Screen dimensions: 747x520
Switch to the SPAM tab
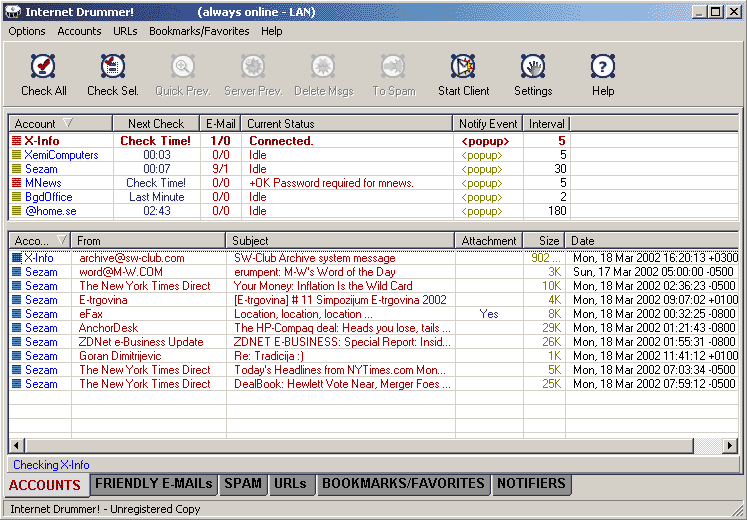click(x=243, y=484)
